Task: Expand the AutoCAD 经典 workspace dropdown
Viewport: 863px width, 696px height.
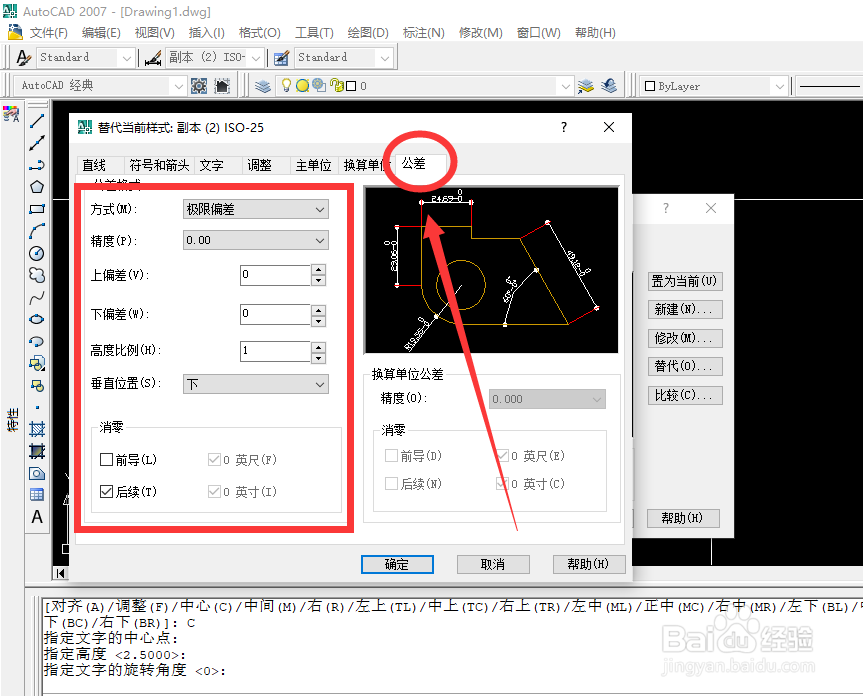Action: (178, 86)
